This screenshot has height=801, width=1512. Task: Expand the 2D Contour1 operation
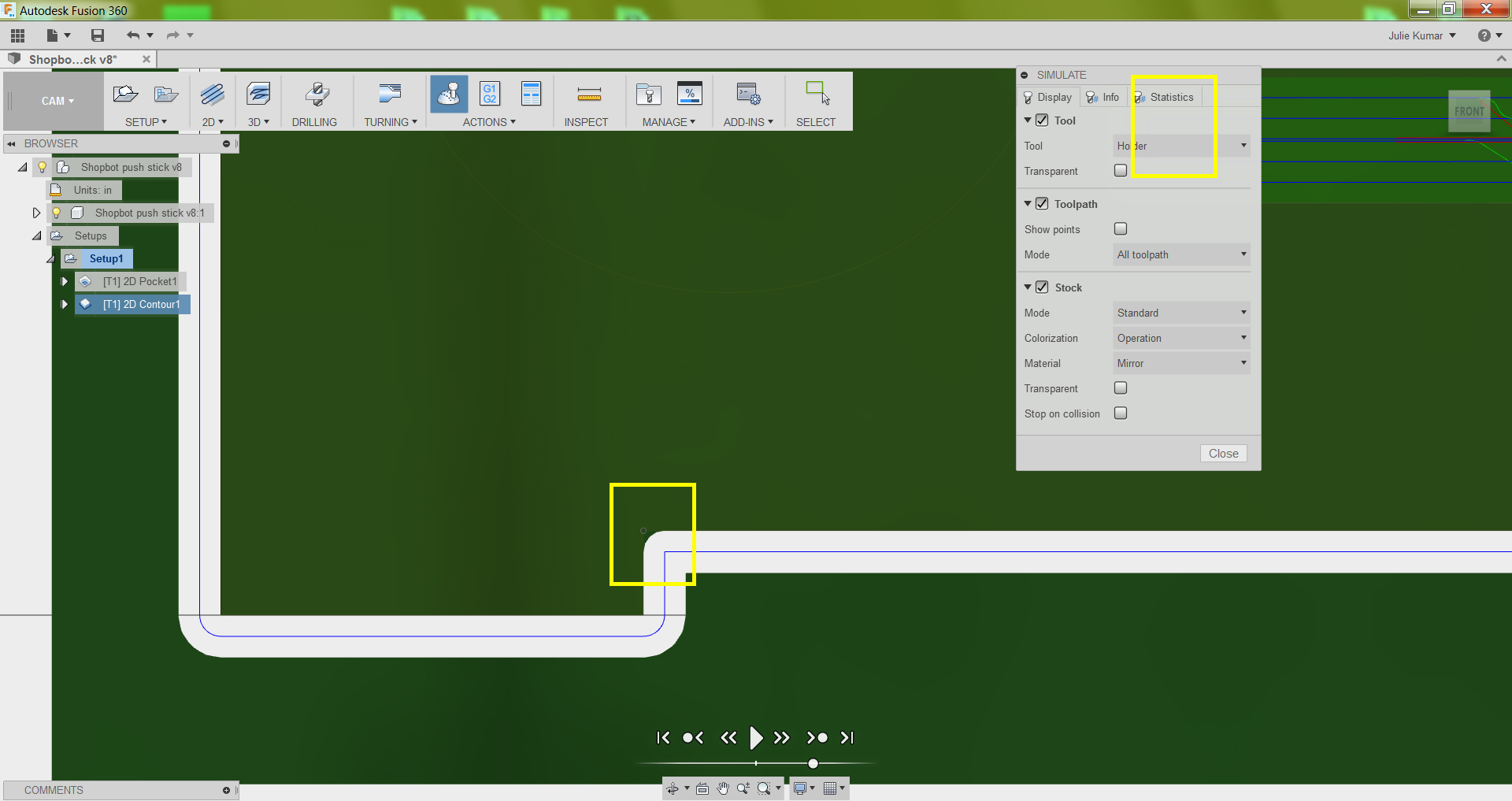click(x=65, y=304)
